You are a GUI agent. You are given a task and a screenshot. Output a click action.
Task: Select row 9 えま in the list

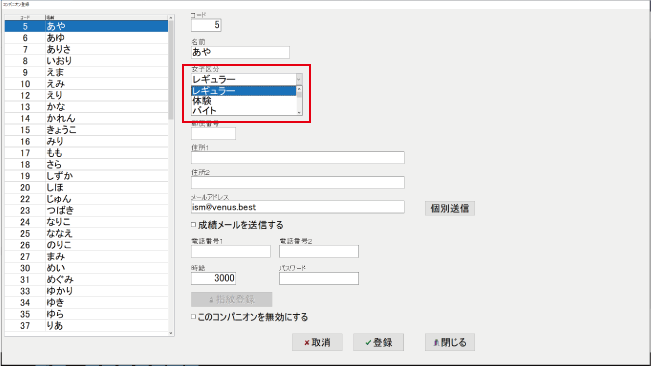click(x=86, y=72)
